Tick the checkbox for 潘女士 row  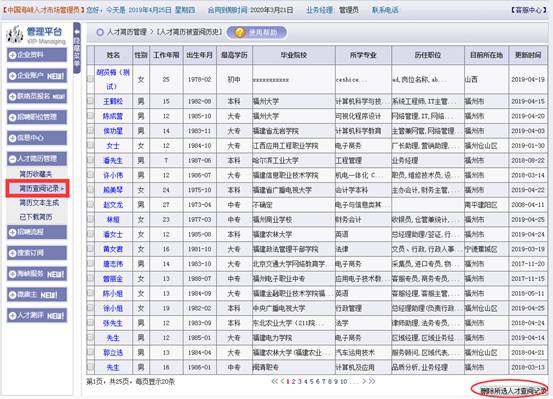[91, 234]
